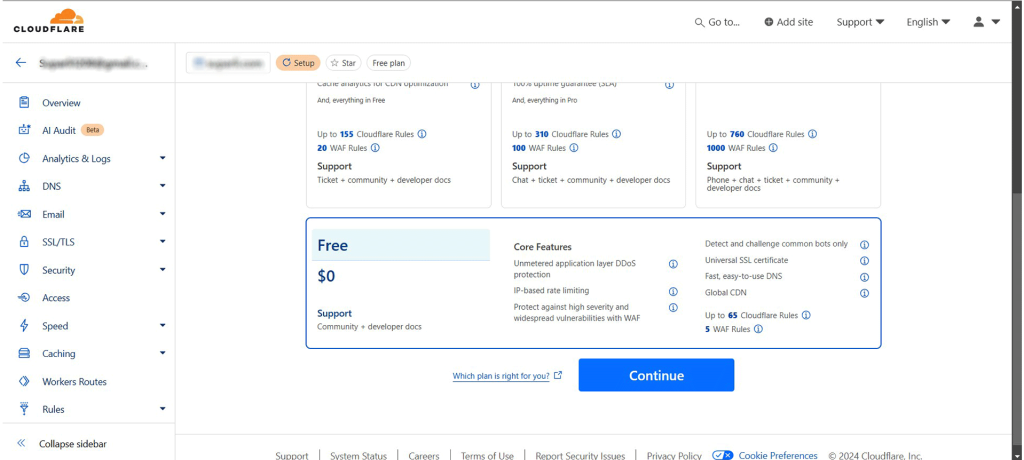This screenshot has height=460, width=1024.
Task: Open the AI Audit page
Action: (x=59, y=130)
